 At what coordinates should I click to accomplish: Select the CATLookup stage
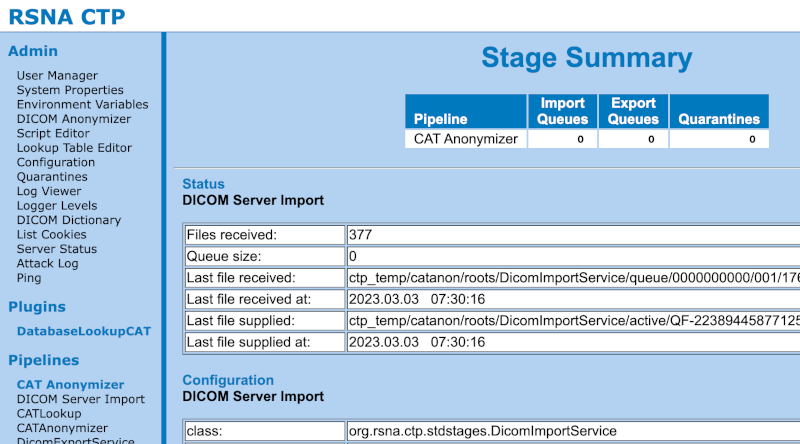point(49,413)
